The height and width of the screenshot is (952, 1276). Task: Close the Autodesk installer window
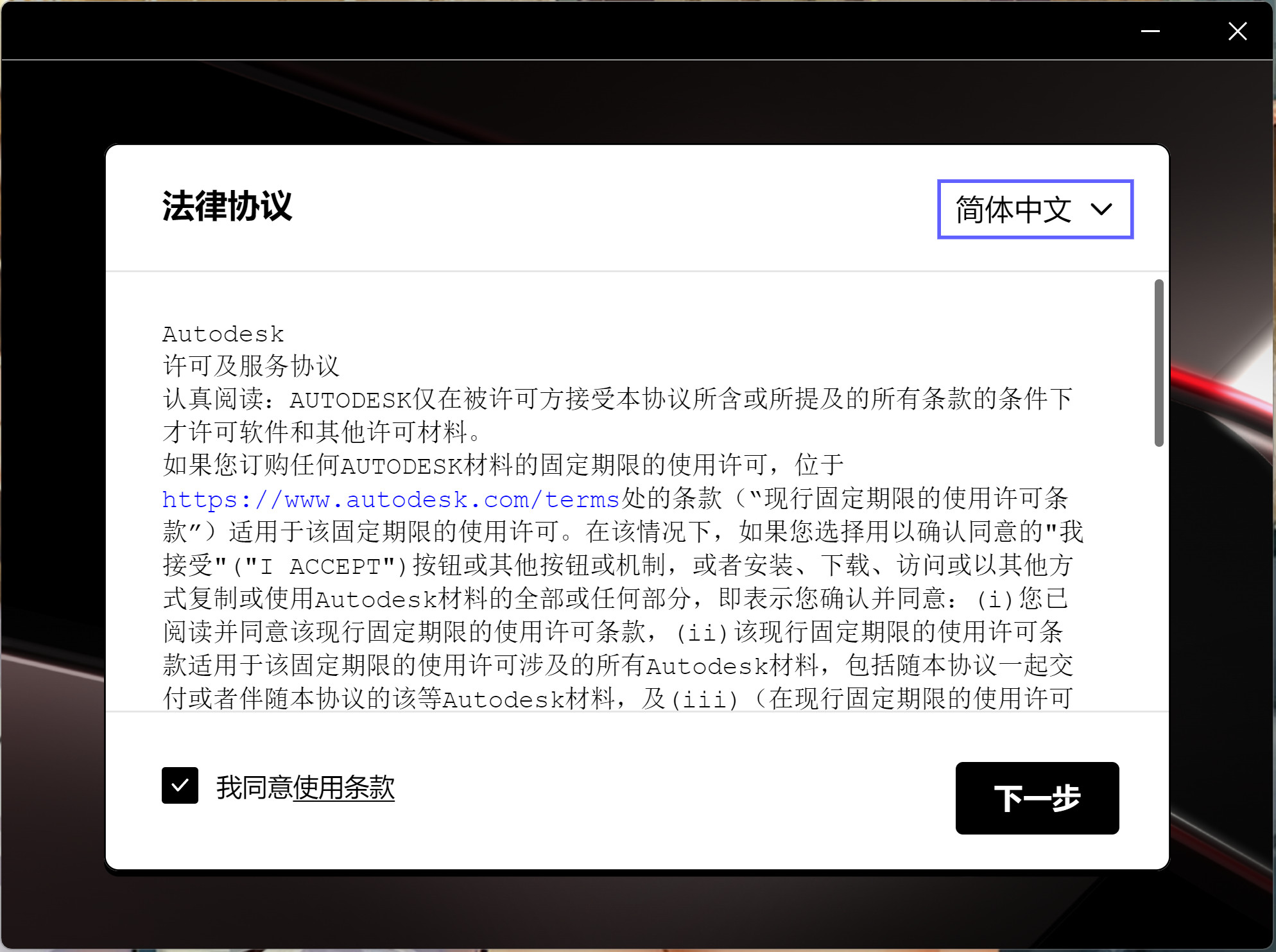[x=1237, y=31]
